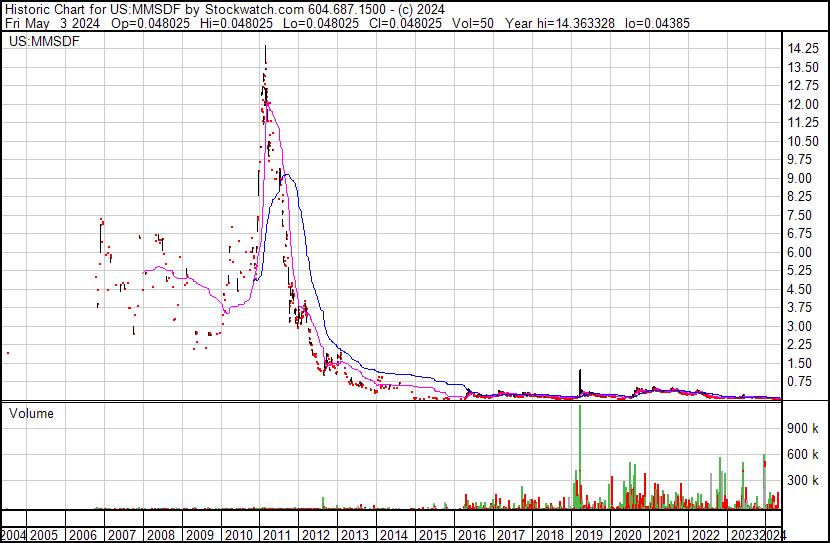
Task: Click the 14.25 price axis label
Action: (x=804, y=49)
